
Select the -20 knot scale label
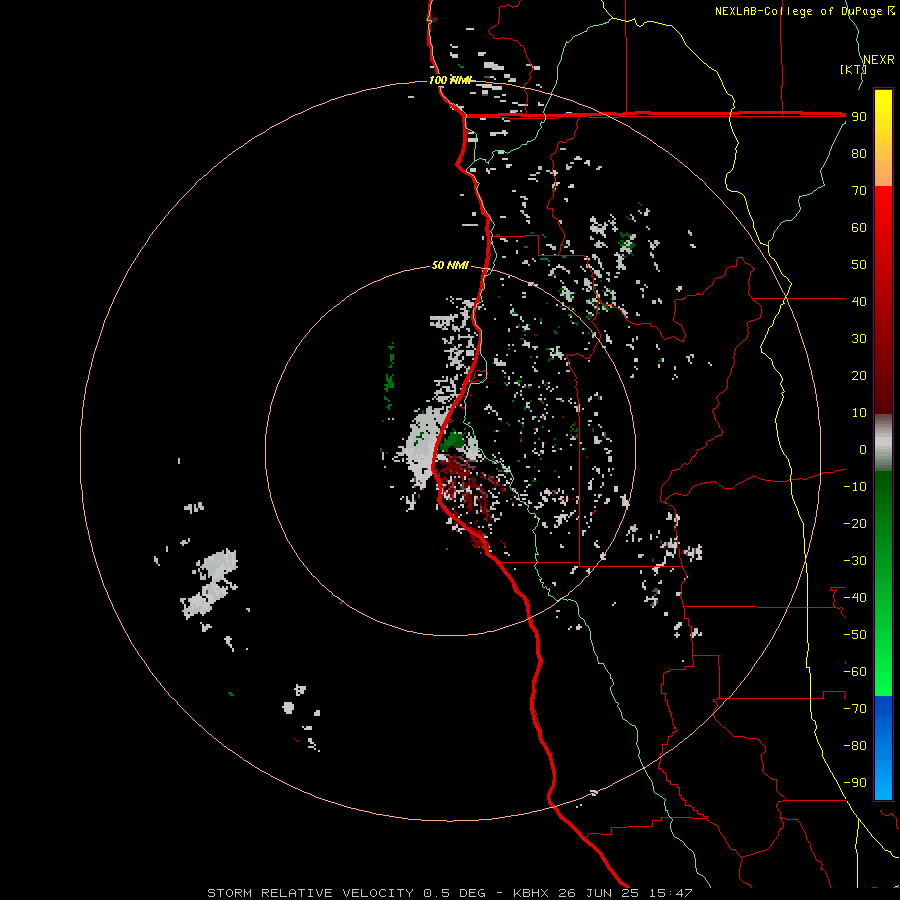click(855, 523)
